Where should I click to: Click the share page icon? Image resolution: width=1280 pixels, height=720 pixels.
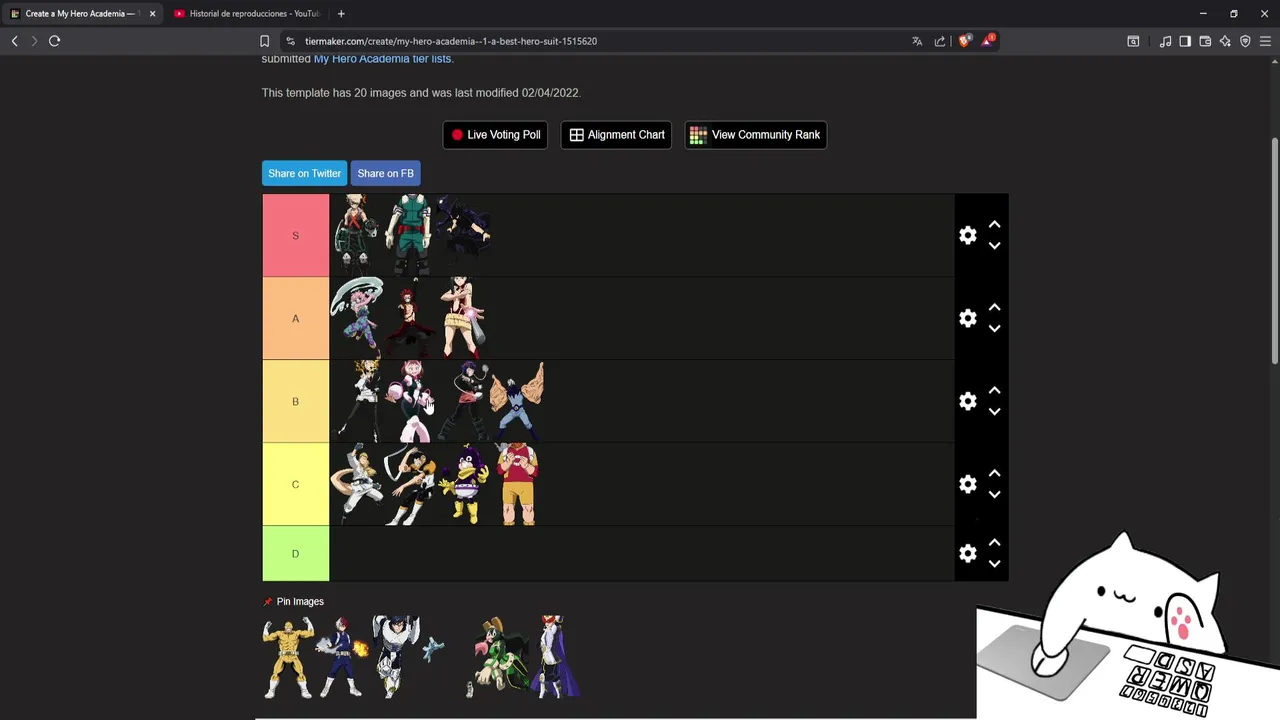[940, 41]
